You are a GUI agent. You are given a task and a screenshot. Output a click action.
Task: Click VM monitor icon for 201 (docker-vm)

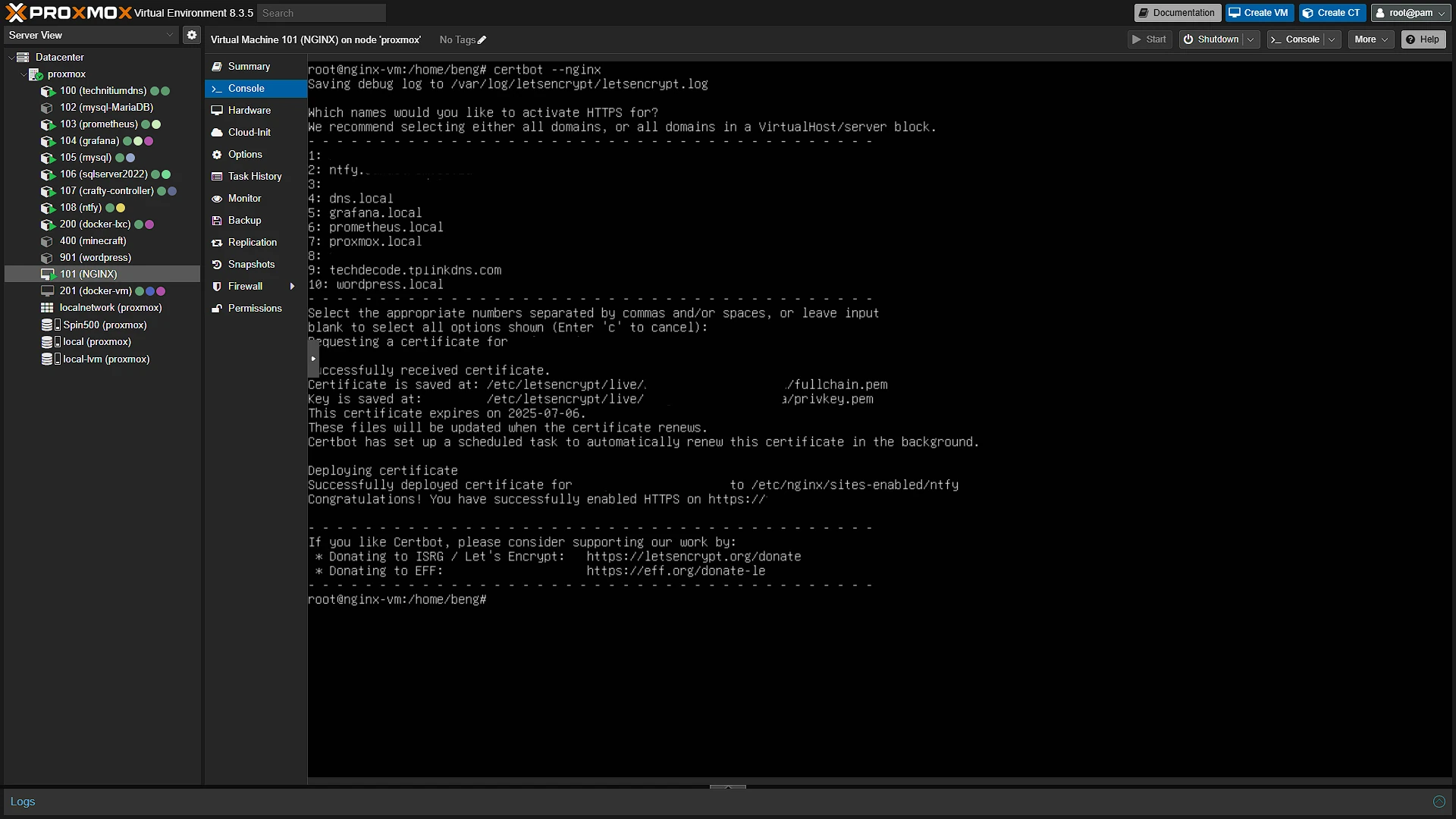48,291
